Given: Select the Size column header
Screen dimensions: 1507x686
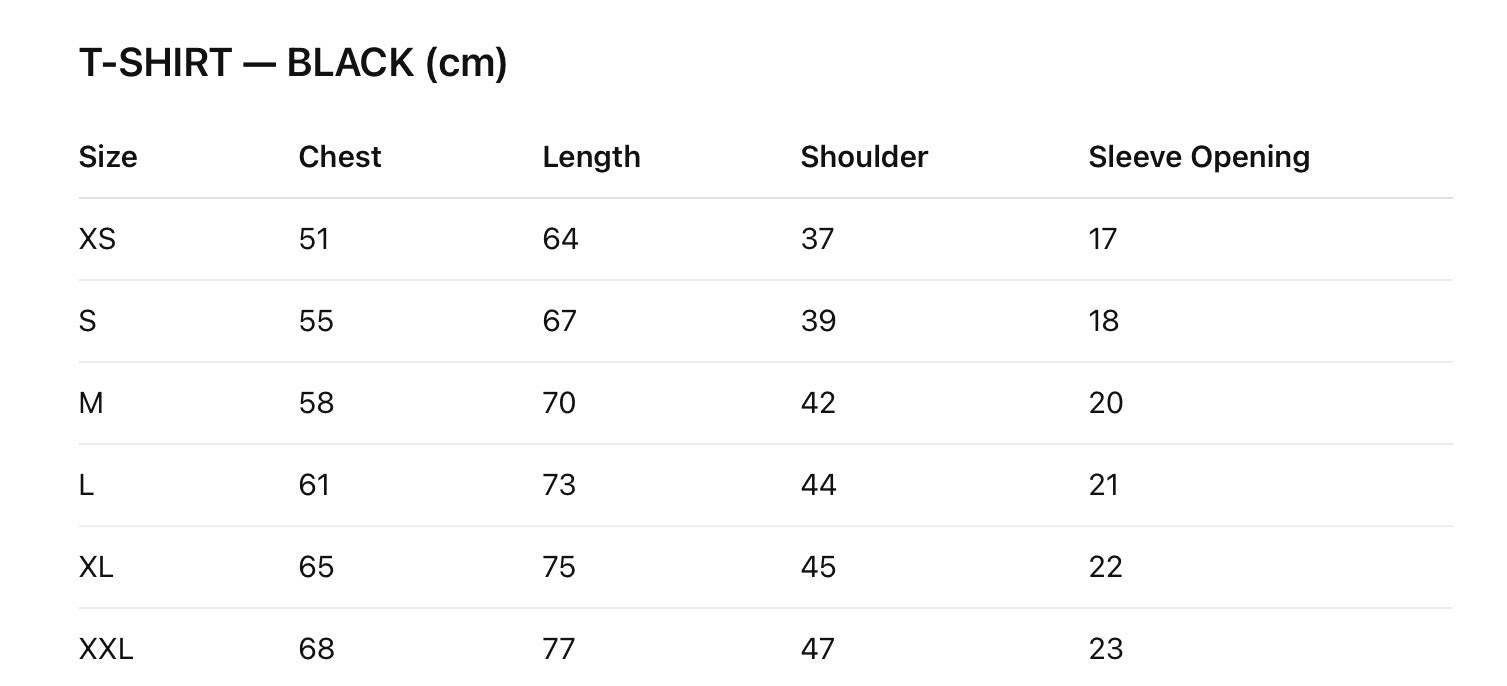Looking at the screenshot, I should click(108, 157).
